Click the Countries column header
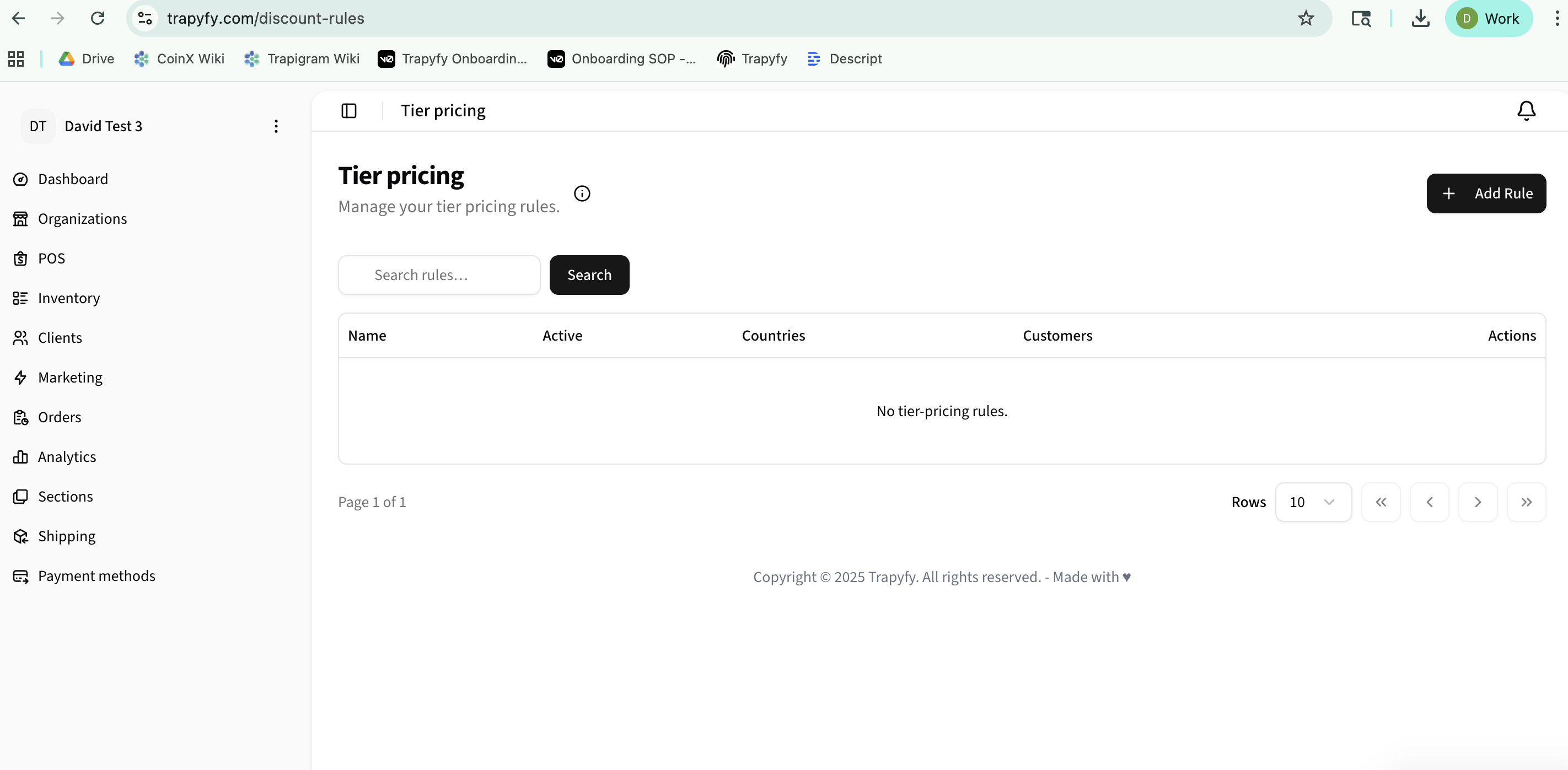The height and width of the screenshot is (770, 1568). [x=773, y=336]
